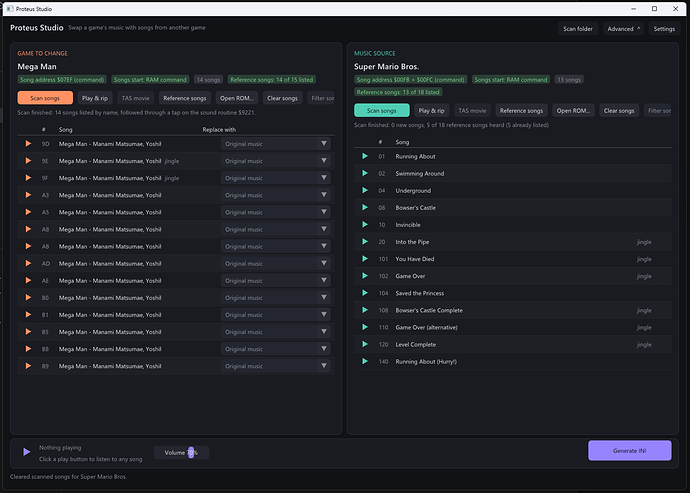Click Open ROM in Mega Man panel
The width and height of the screenshot is (690, 493).
pos(237,98)
